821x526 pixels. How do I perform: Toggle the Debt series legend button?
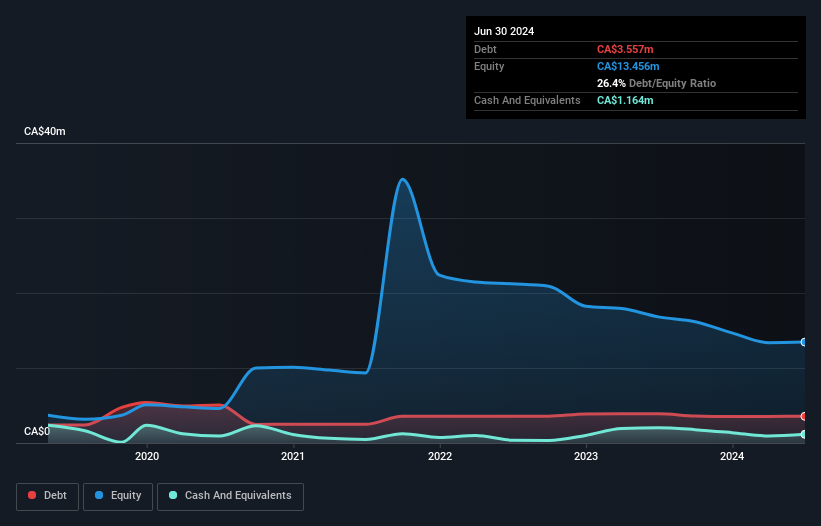point(48,496)
